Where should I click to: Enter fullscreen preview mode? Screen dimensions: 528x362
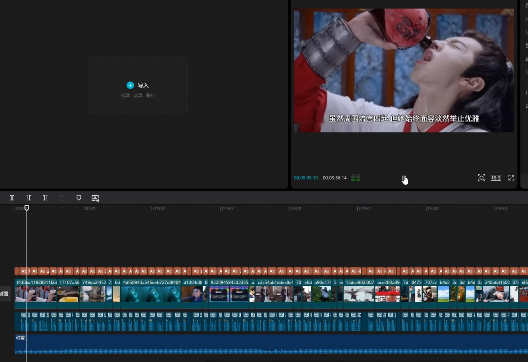pyautogui.click(x=511, y=178)
